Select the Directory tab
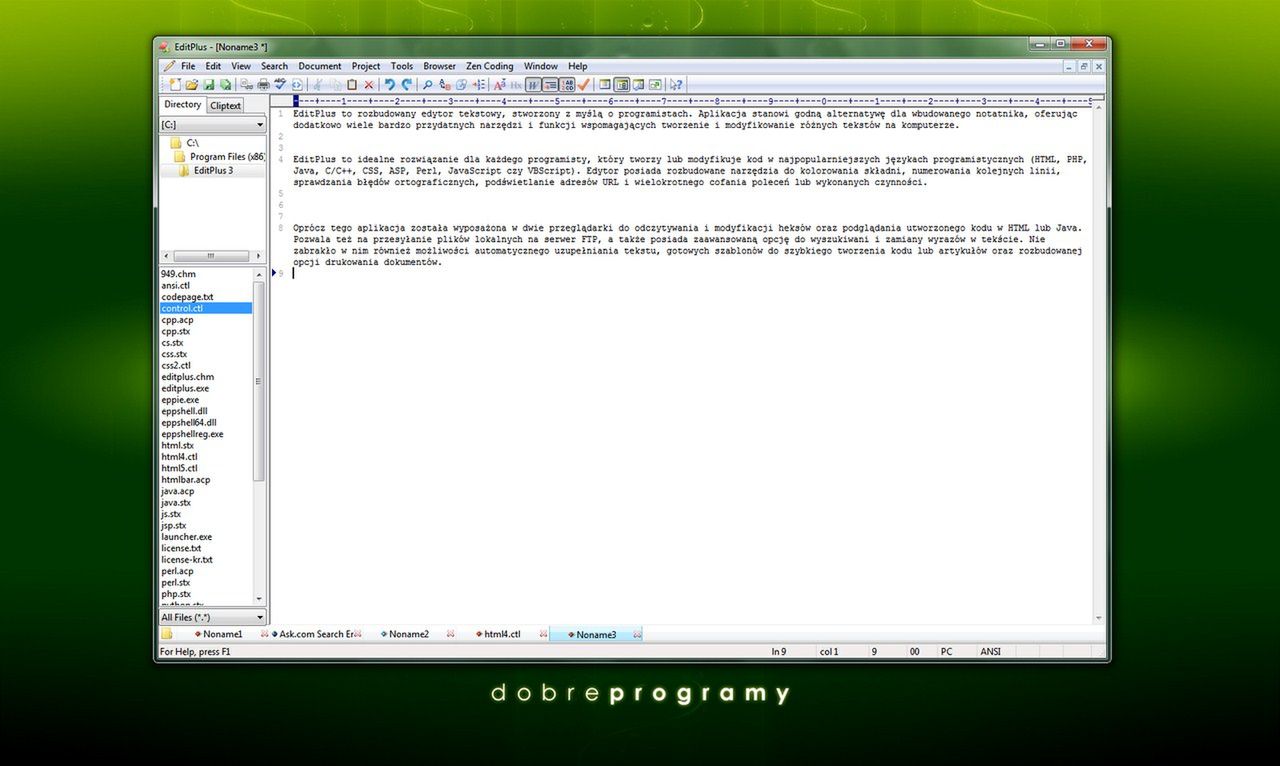The width and height of the screenshot is (1280, 766). coord(183,104)
